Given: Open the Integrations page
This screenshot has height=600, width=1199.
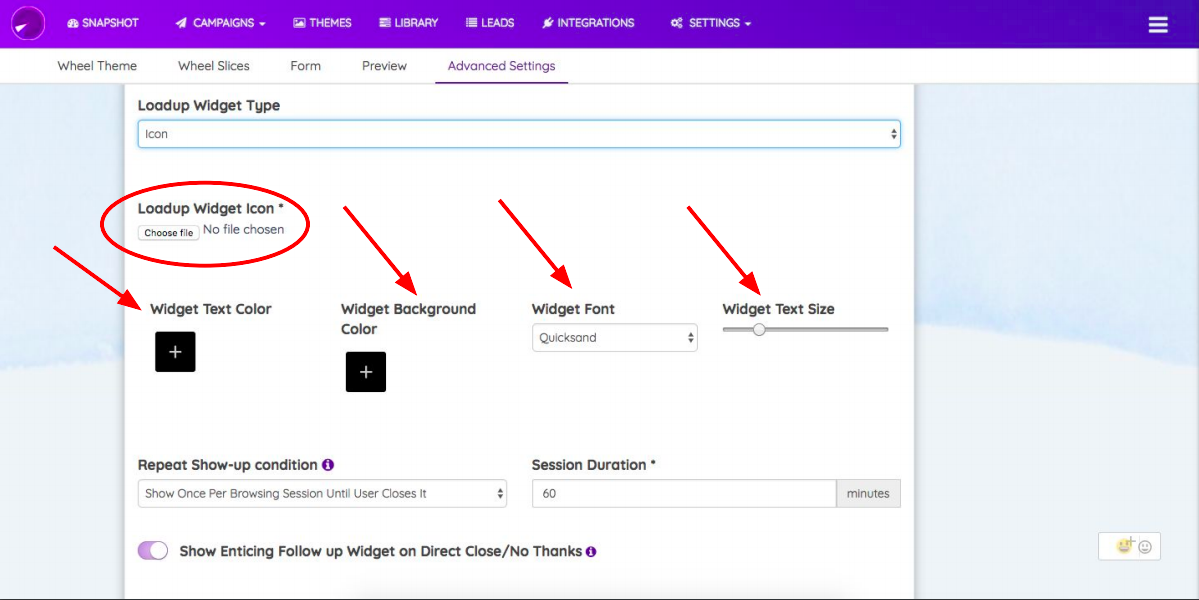Looking at the screenshot, I should [588, 23].
